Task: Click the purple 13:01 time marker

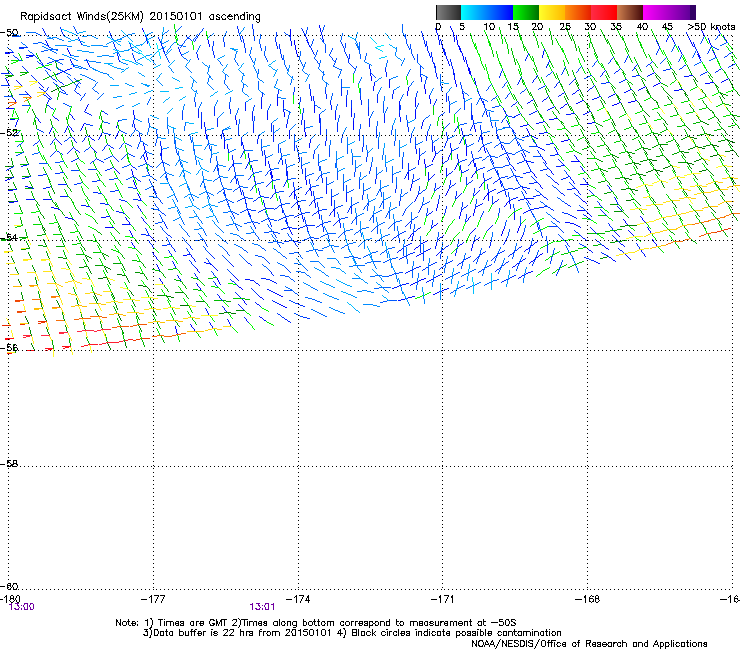Action: 262,607
